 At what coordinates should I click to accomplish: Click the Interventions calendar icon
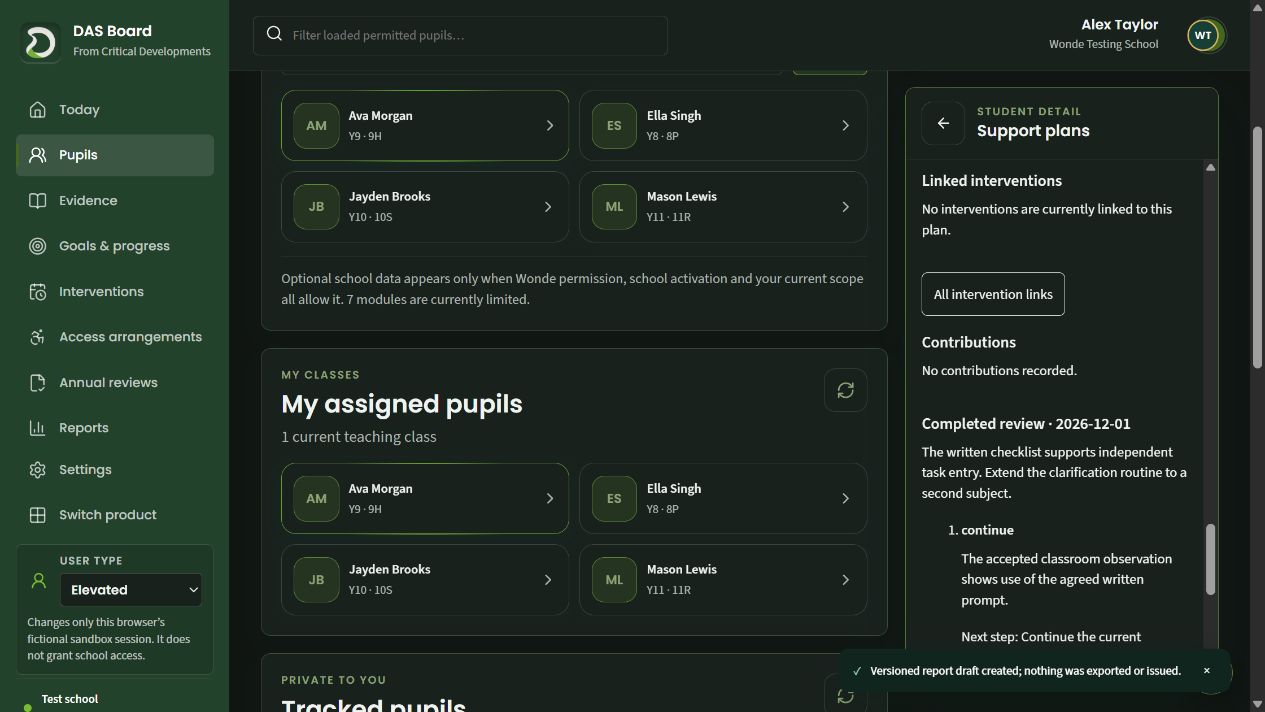pos(38,291)
